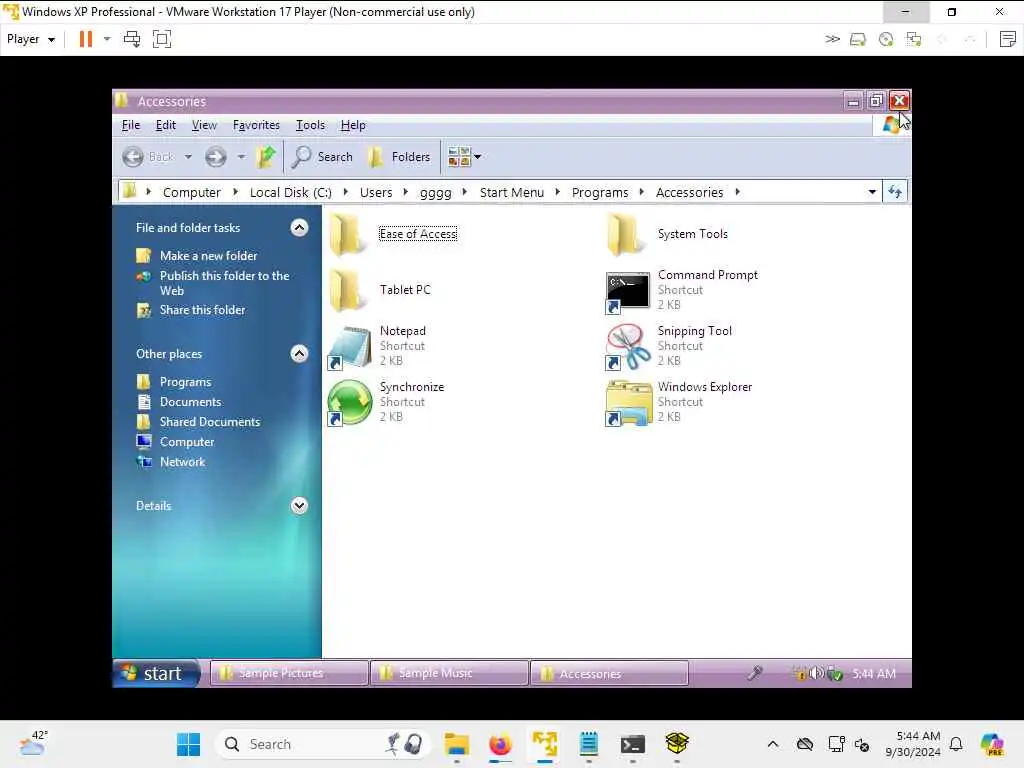Click Local Disk (C:) in address path
This screenshot has width=1024, height=768.
(x=291, y=192)
